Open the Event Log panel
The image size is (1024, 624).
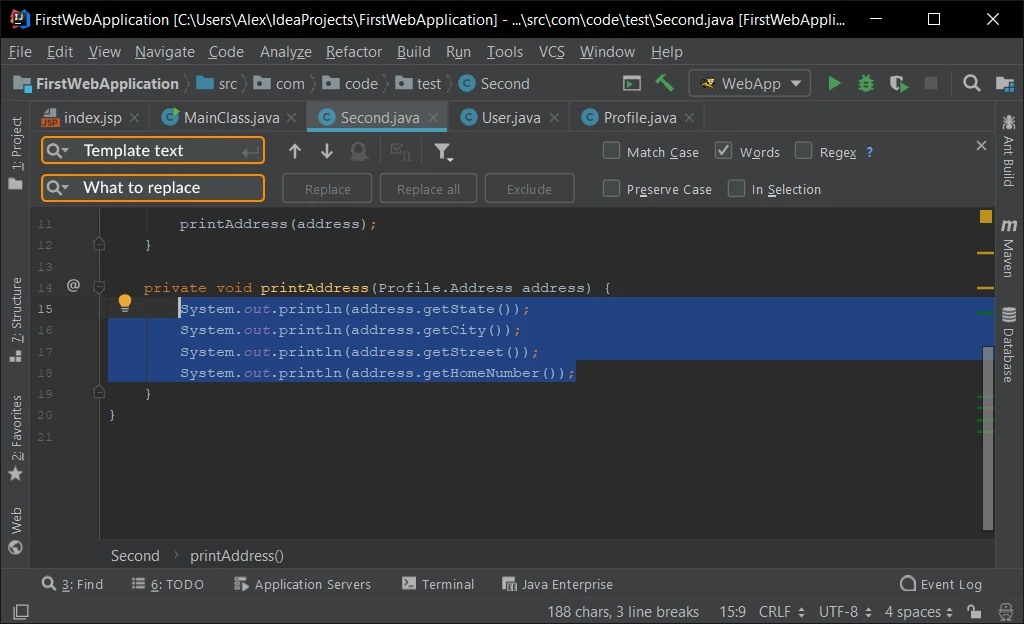click(941, 585)
